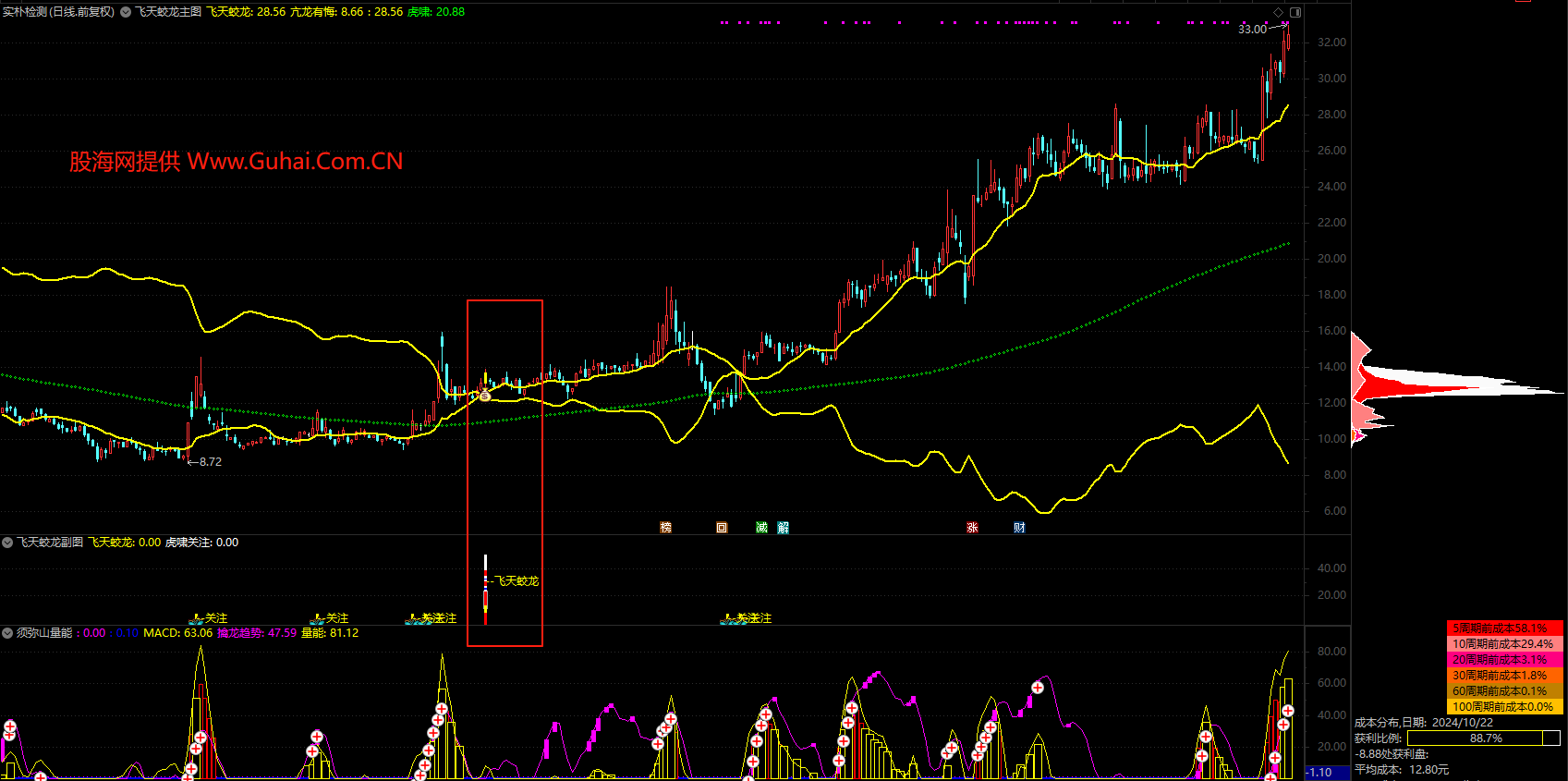Click the -8.88处获利盘 text

1392,754
